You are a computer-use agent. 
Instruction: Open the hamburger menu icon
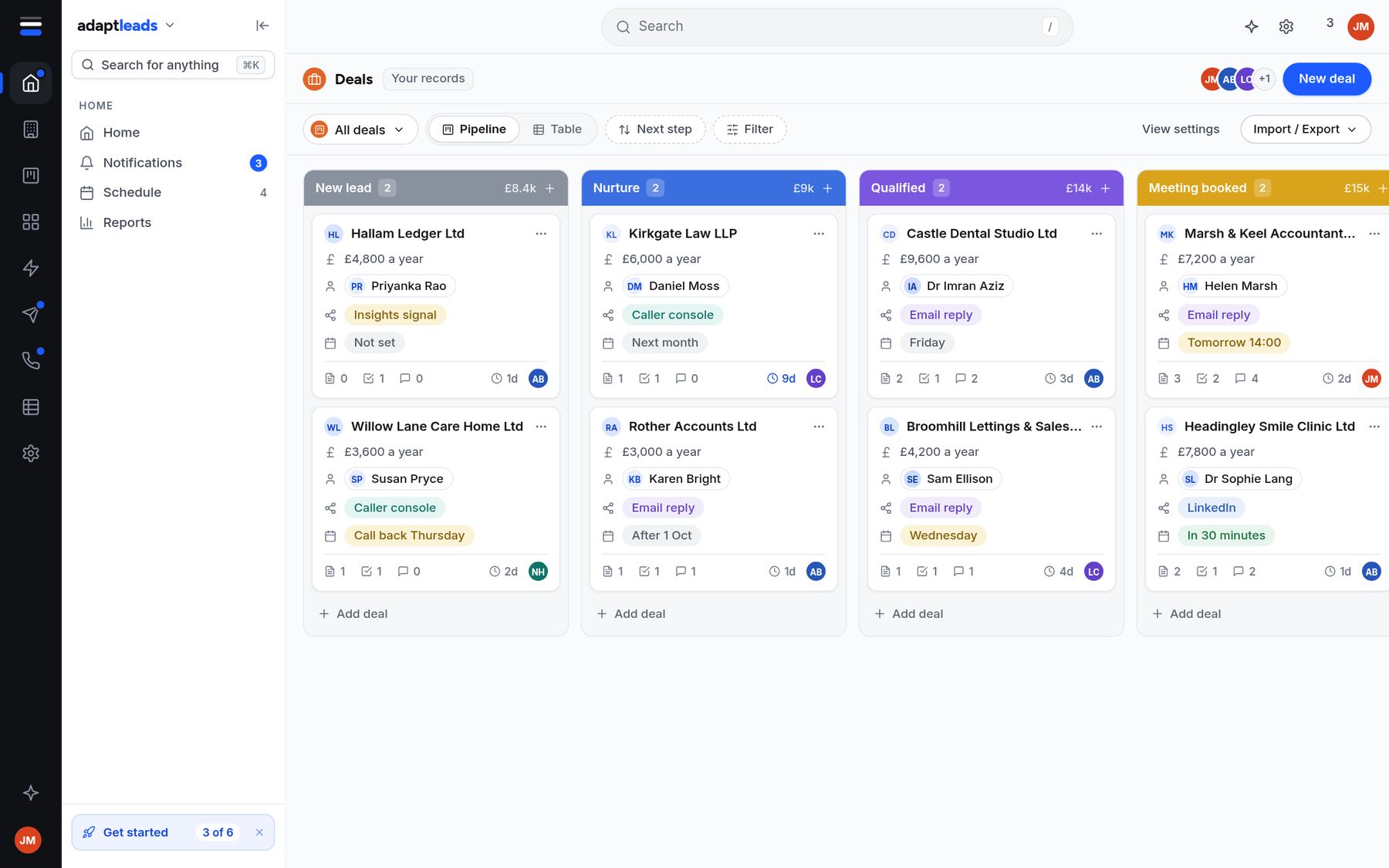[30, 26]
